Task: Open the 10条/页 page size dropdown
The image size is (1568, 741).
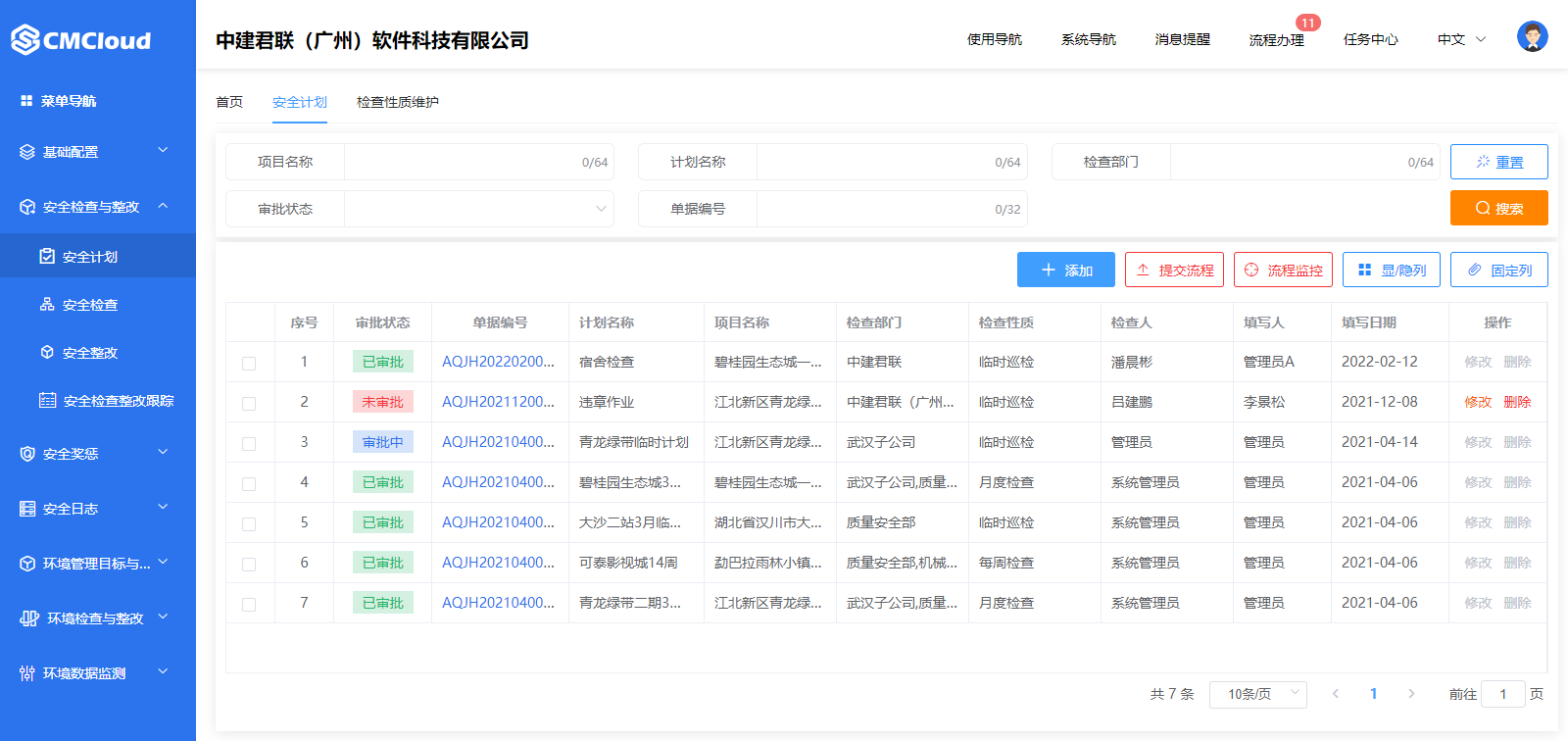Action: point(1258,694)
